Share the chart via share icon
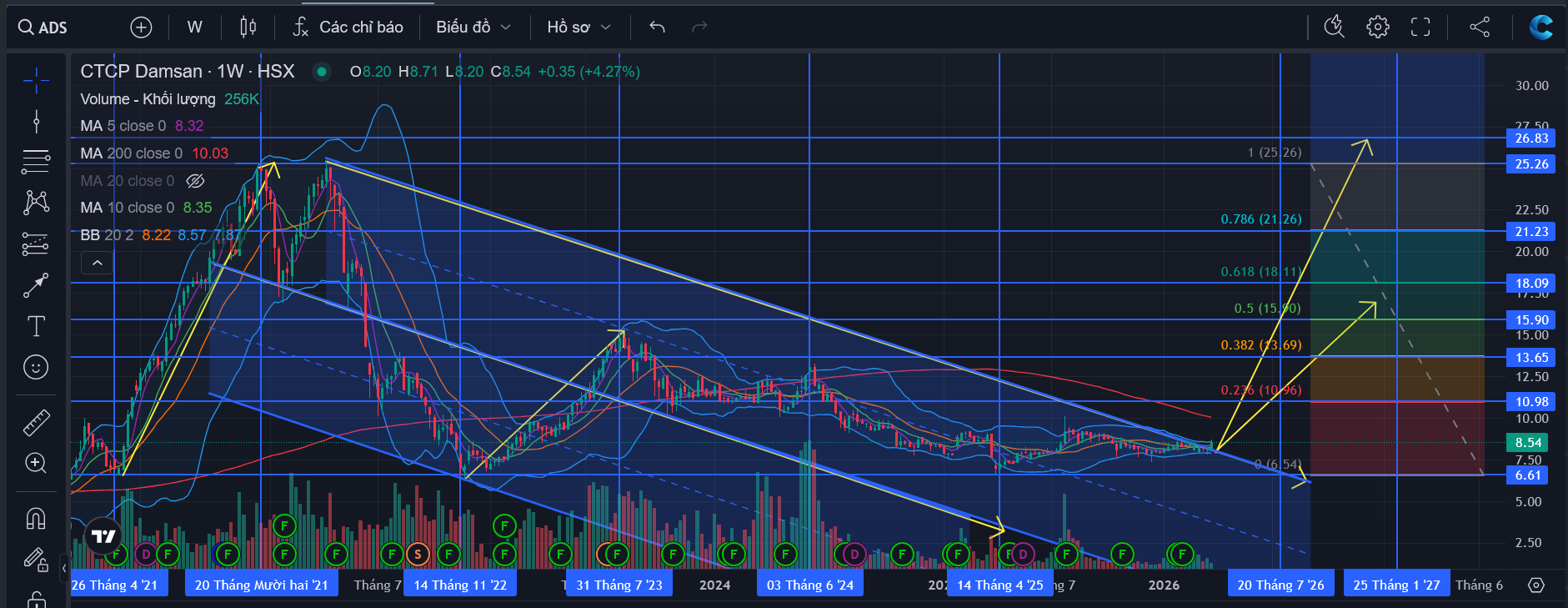Screen dimensions: 1568x608 coord(1480,28)
